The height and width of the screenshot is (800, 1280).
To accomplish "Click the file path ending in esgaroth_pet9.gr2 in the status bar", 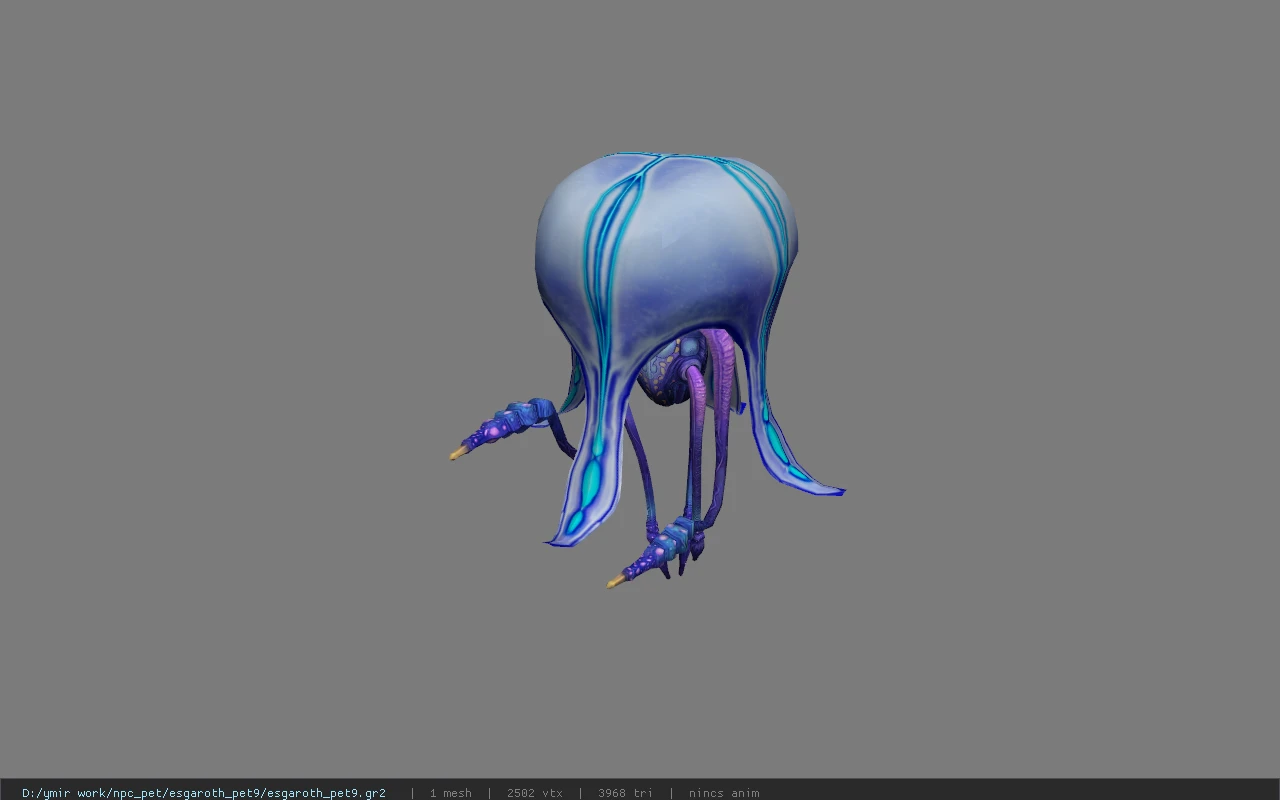I will [x=204, y=793].
